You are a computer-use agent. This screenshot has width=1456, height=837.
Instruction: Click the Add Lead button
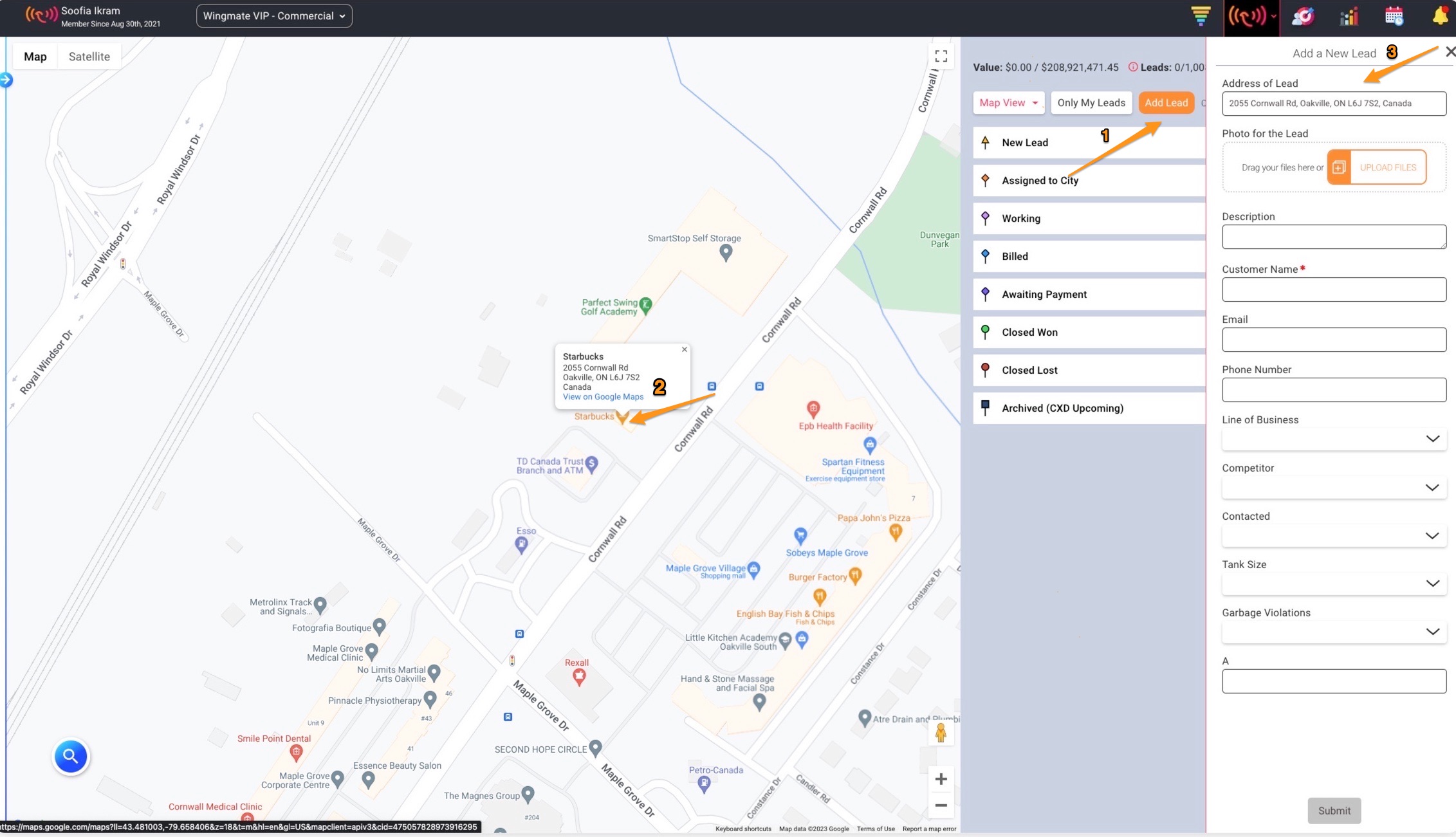[1166, 103]
